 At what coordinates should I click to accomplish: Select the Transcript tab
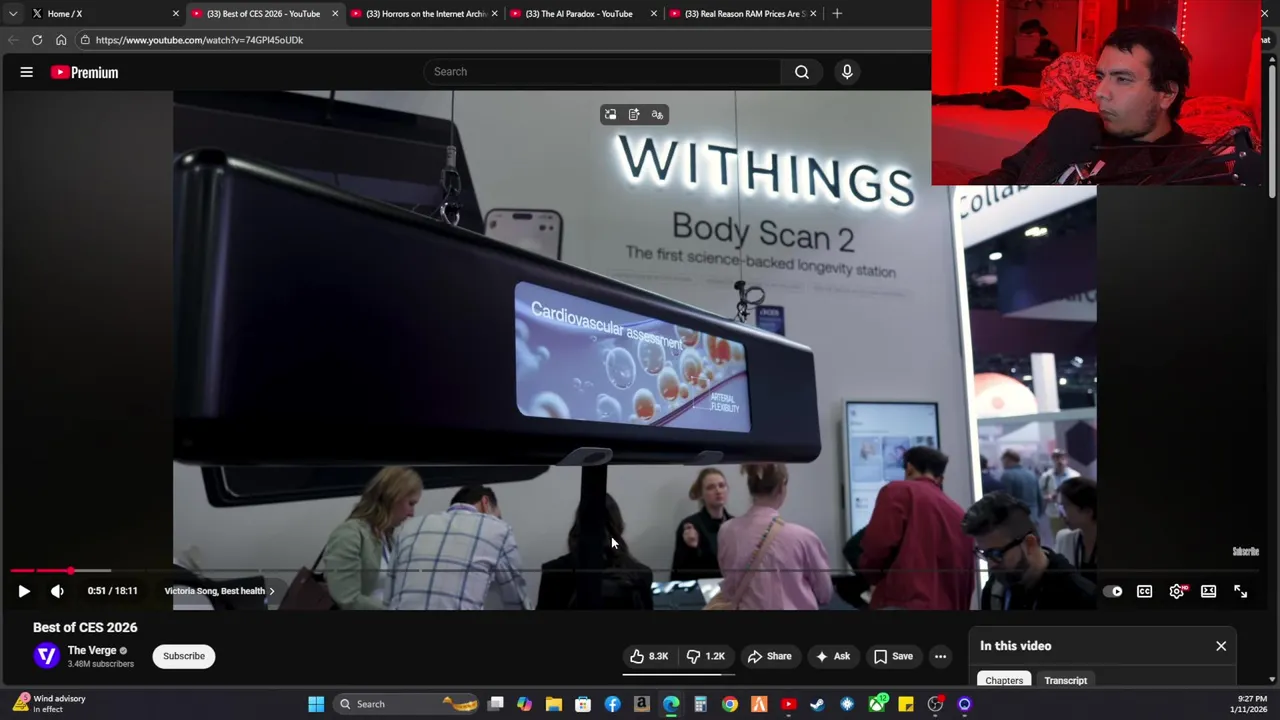click(x=1065, y=680)
